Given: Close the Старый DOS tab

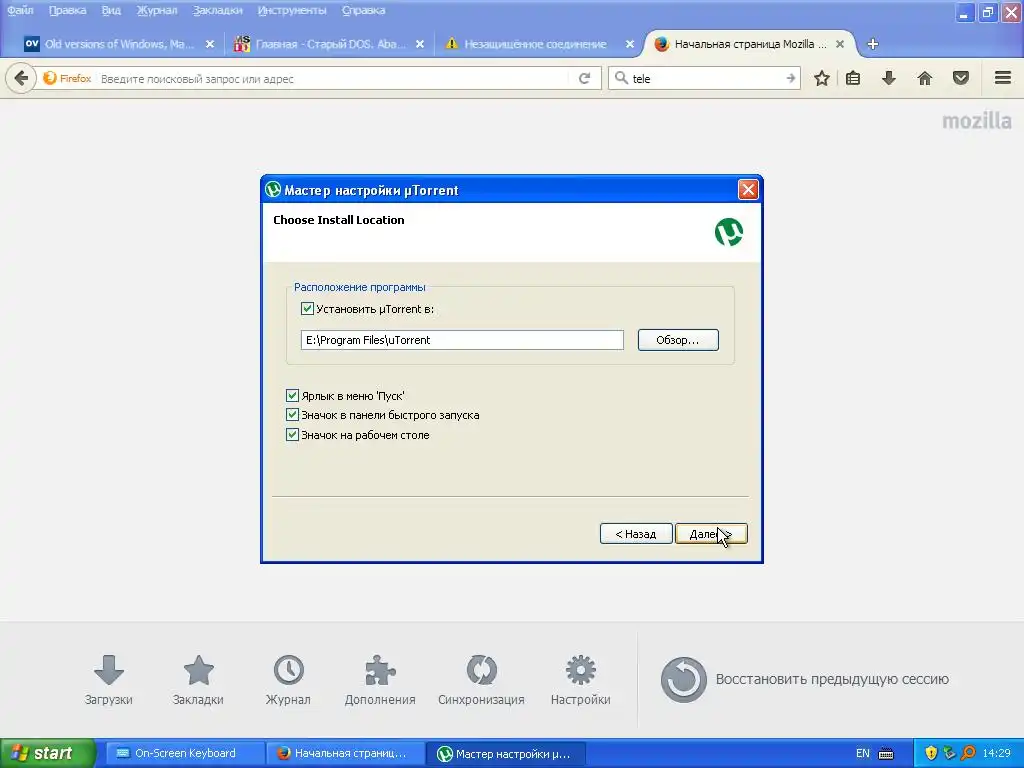Looking at the screenshot, I should (420, 44).
